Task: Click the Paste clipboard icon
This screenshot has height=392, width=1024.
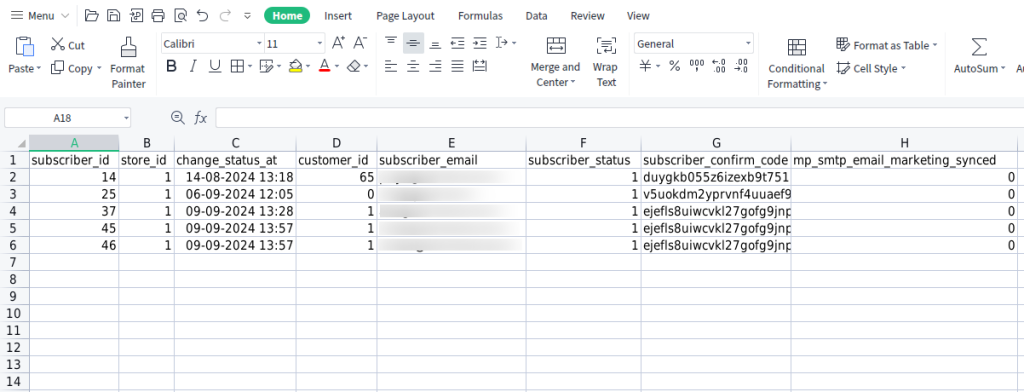Action: [25, 46]
